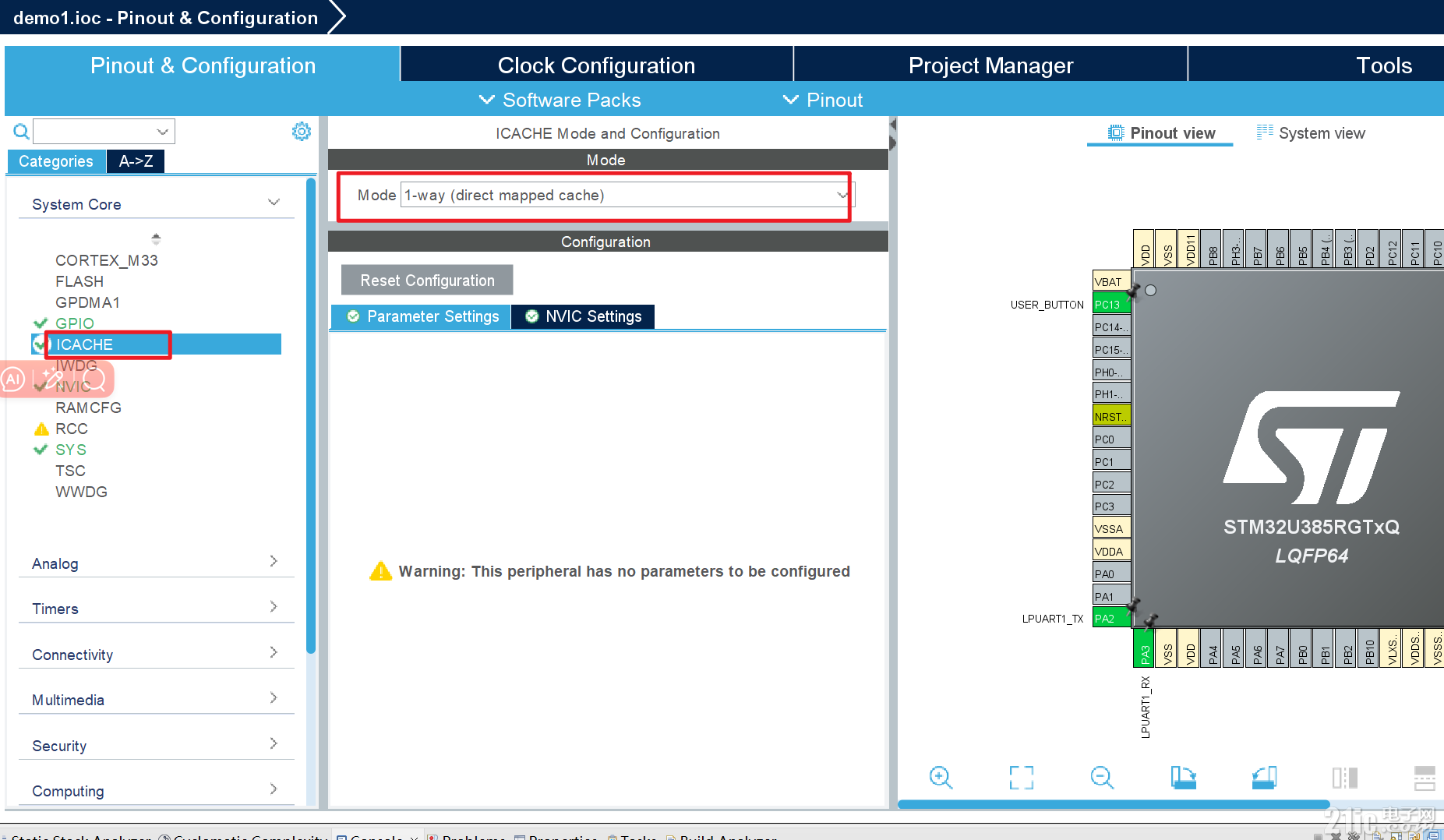
Task: Click the sort arrows above CORTEX_M33
Action: pos(156,238)
